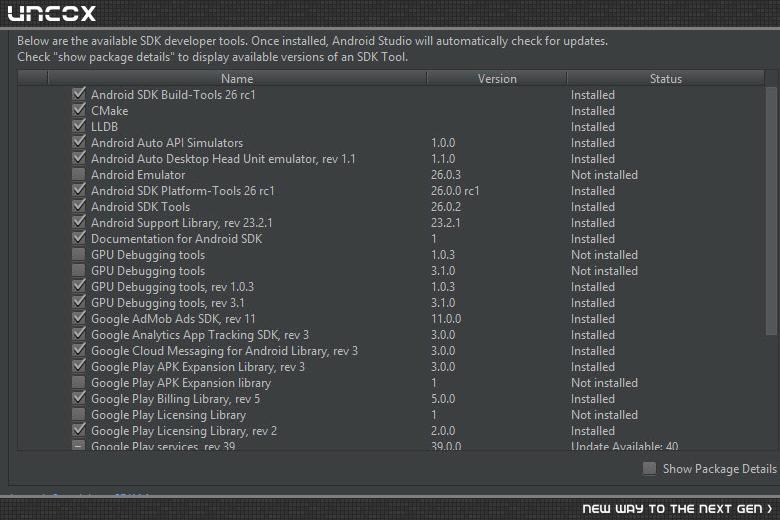This screenshot has height=520, width=780.
Task: Click version cell '23.2.1'
Action: click(446, 222)
